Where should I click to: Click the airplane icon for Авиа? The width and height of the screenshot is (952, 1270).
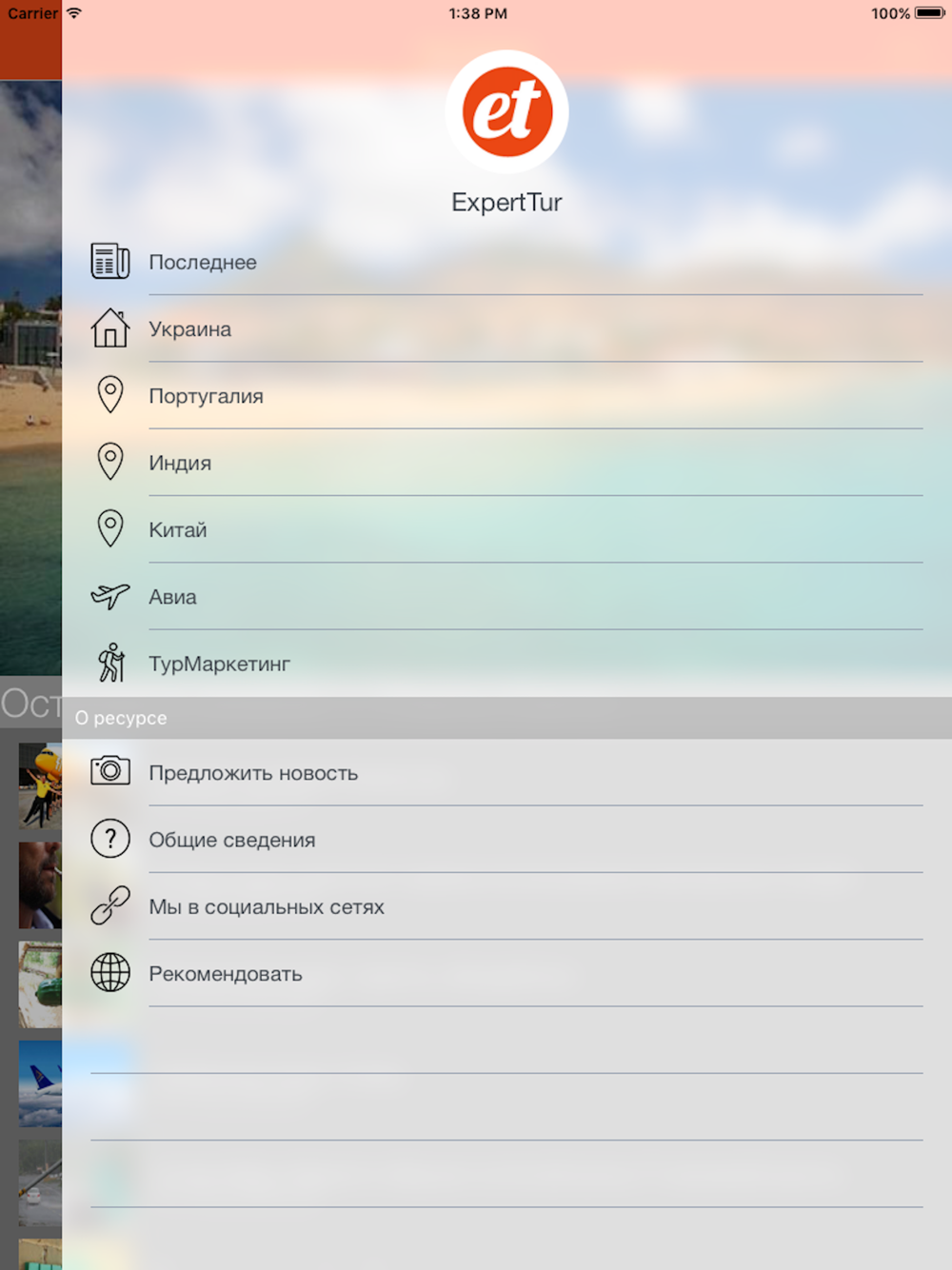(x=110, y=596)
